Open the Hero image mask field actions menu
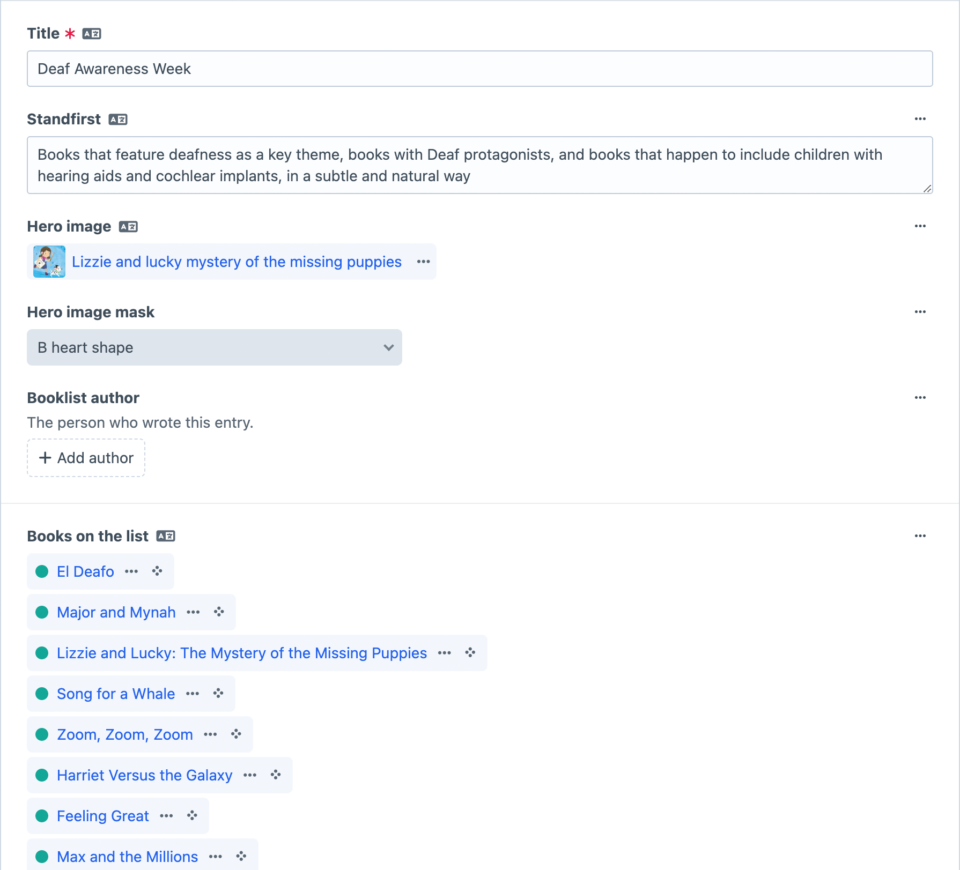Screen dimensions: 960x870 (x=920, y=312)
